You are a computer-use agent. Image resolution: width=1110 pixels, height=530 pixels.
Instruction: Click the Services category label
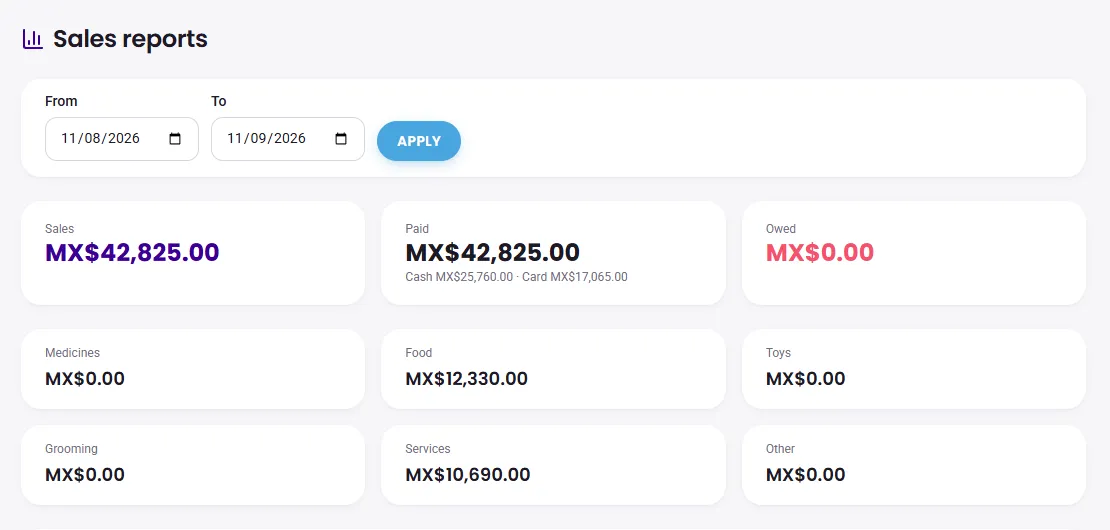[428, 449]
